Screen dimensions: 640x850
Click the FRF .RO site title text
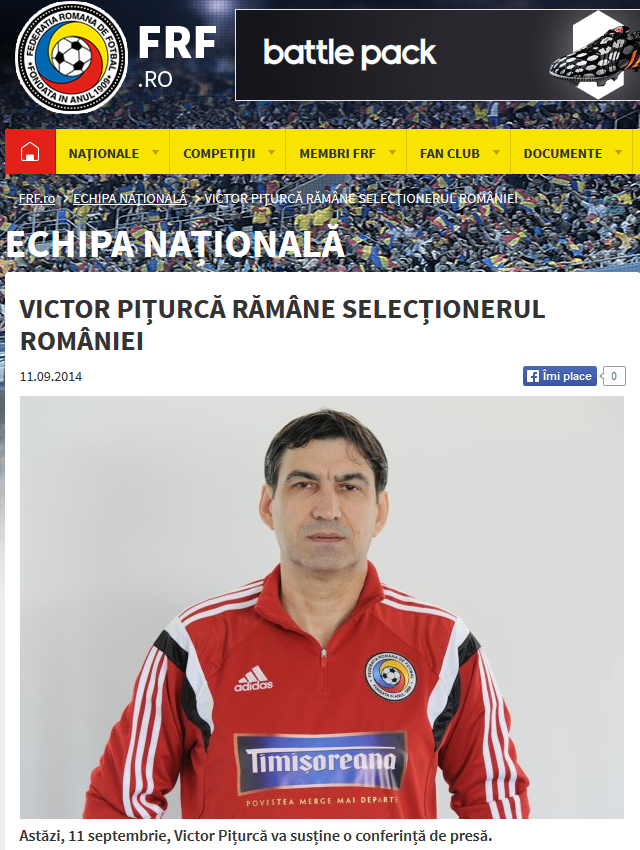177,56
